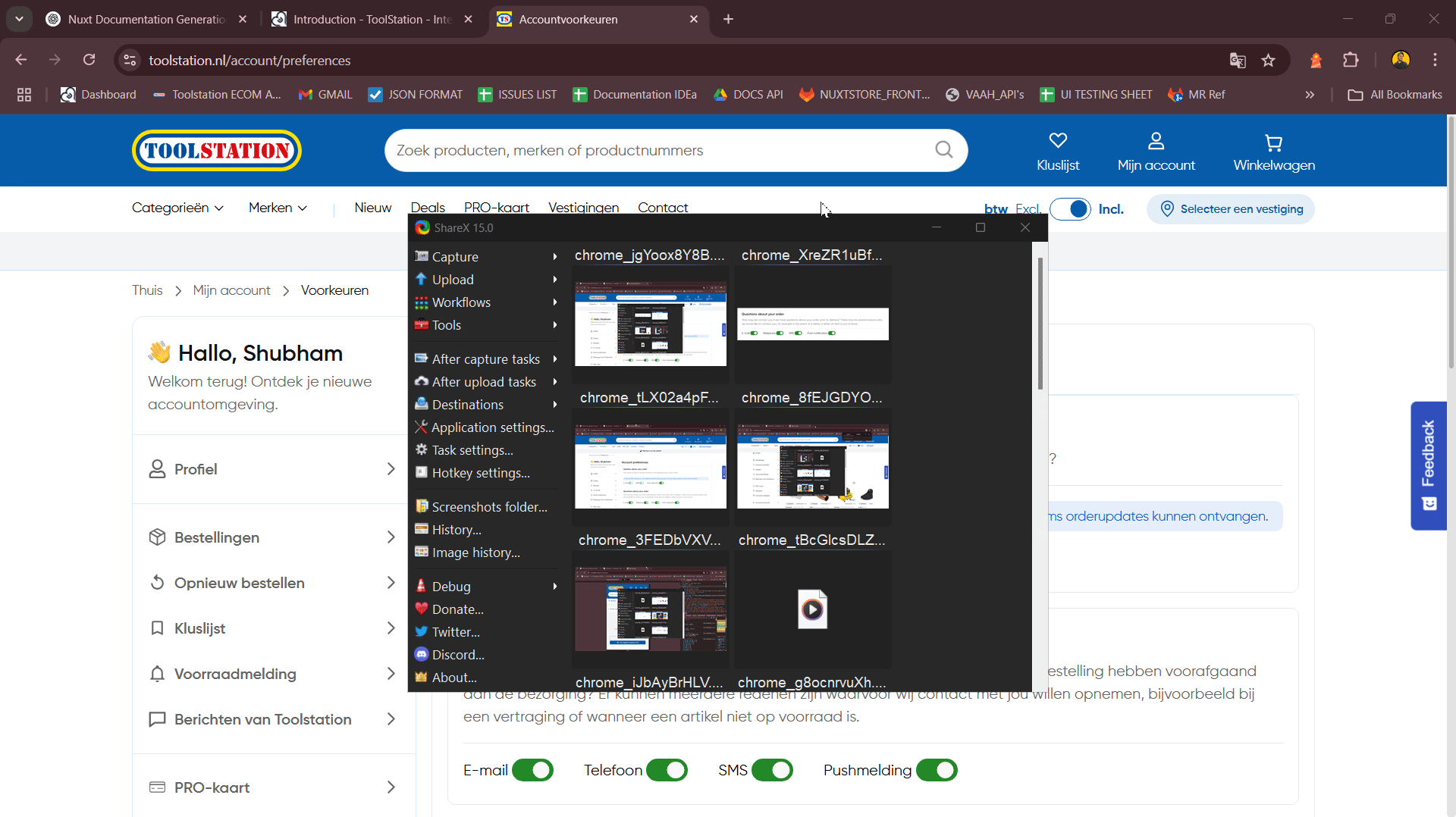Turn off the SMS toggle
This screenshot has height=817, width=1456.
click(x=772, y=770)
